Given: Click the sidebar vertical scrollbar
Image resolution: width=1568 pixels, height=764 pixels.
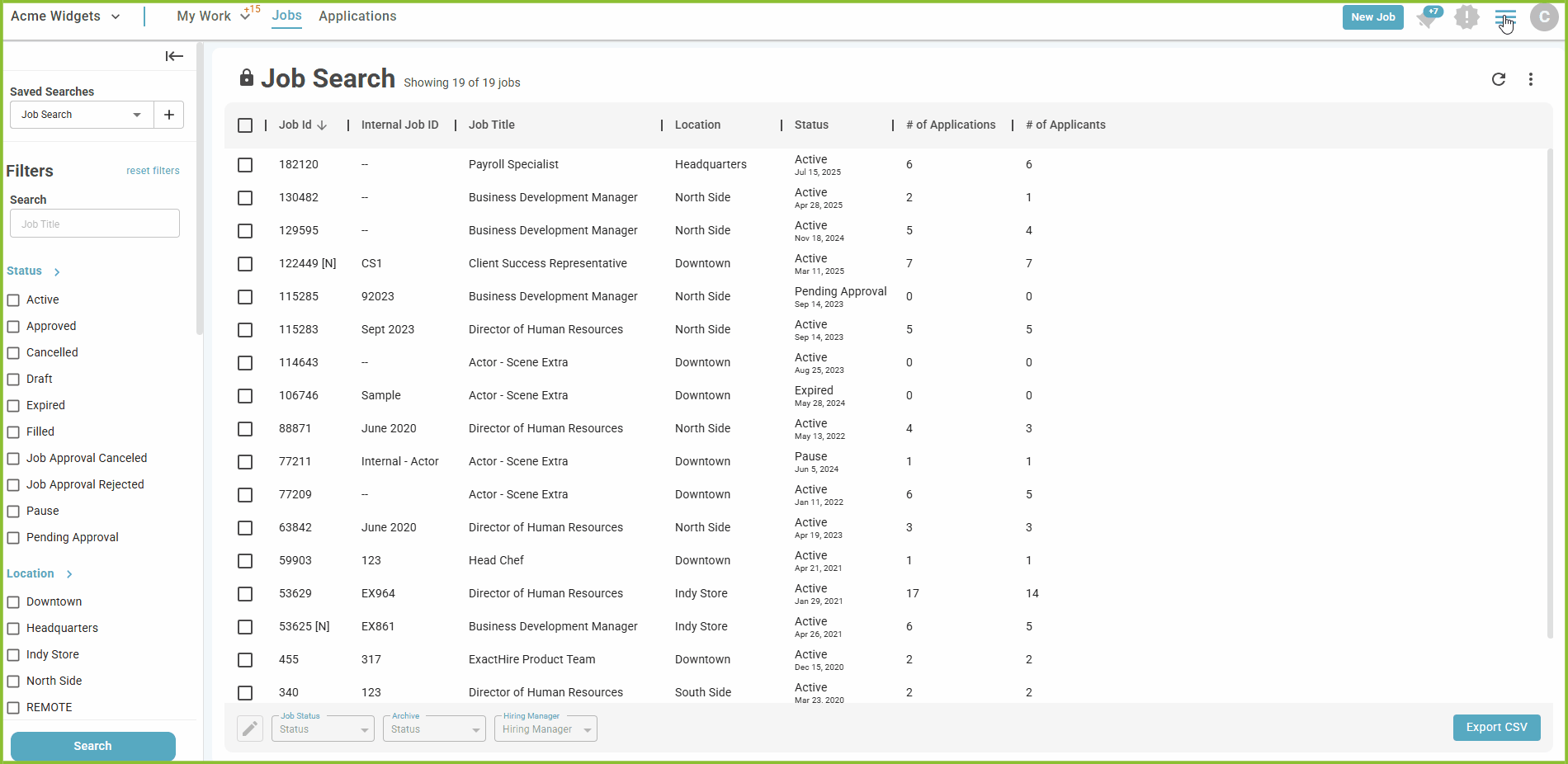Looking at the screenshot, I should tap(199, 190).
